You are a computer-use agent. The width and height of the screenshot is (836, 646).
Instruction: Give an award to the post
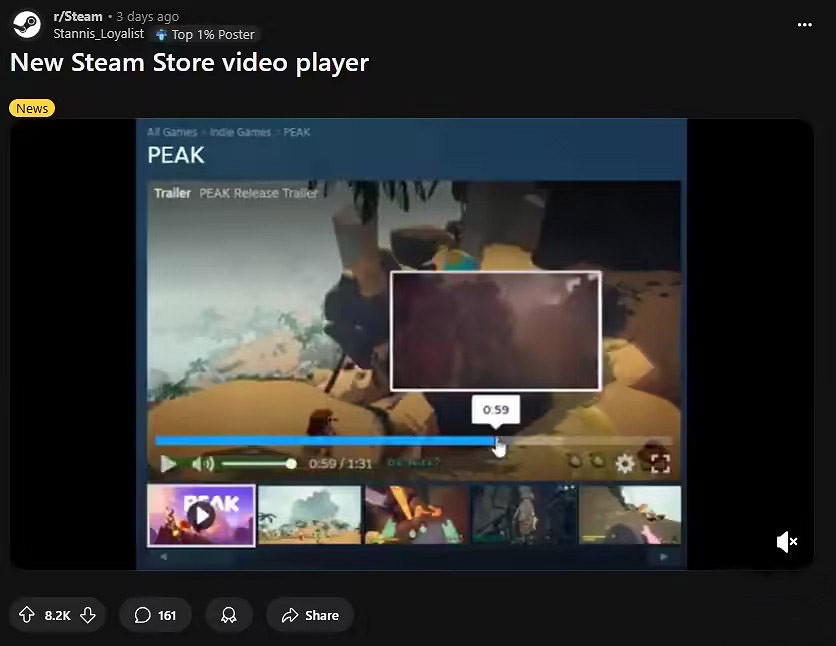[x=228, y=615]
